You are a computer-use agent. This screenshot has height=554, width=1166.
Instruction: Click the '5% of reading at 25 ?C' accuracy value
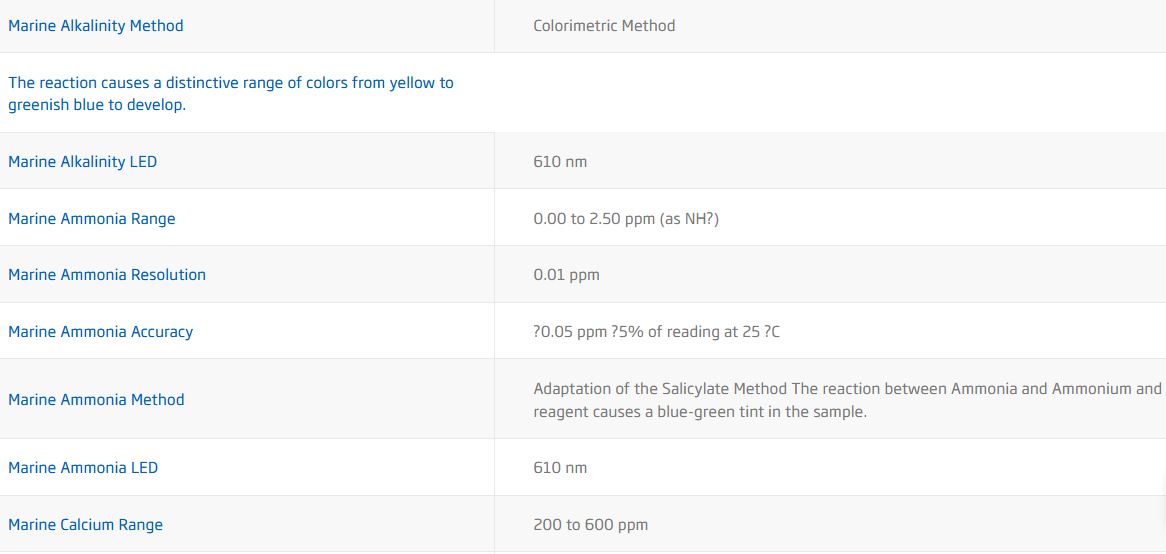(x=656, y=332)
